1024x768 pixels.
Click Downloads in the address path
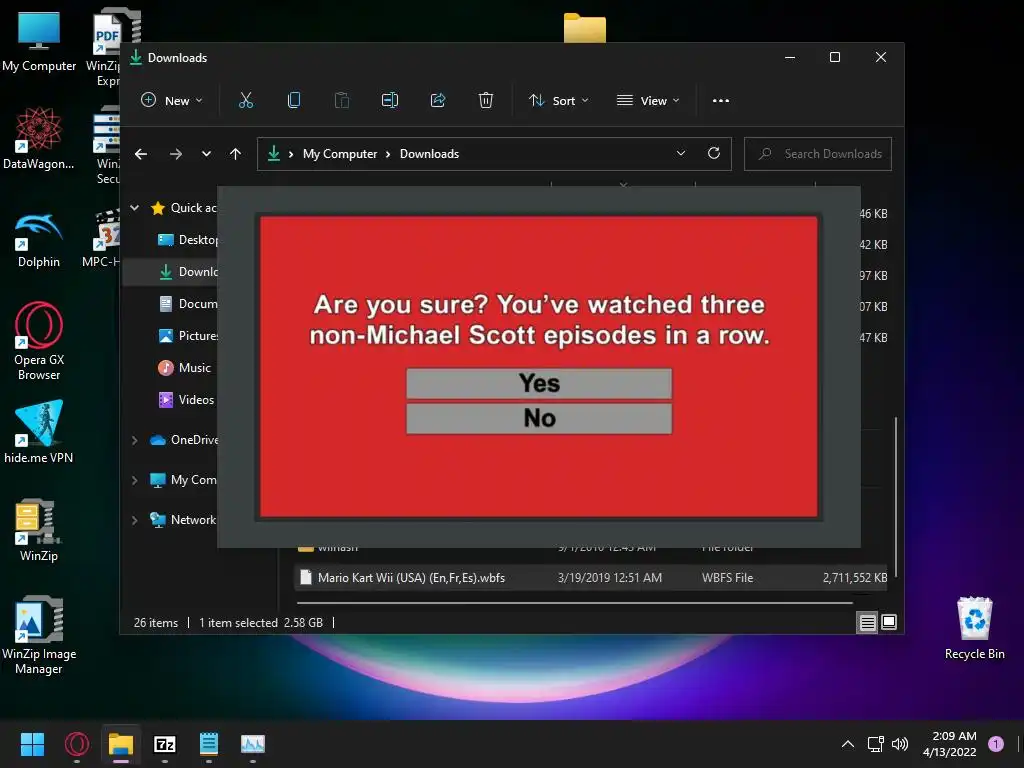point(429,154)
